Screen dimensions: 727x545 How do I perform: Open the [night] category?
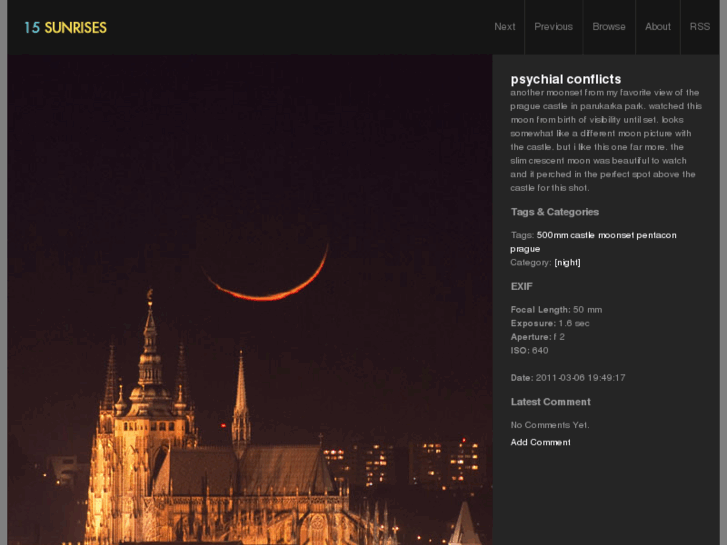click(x=567, y=263)
